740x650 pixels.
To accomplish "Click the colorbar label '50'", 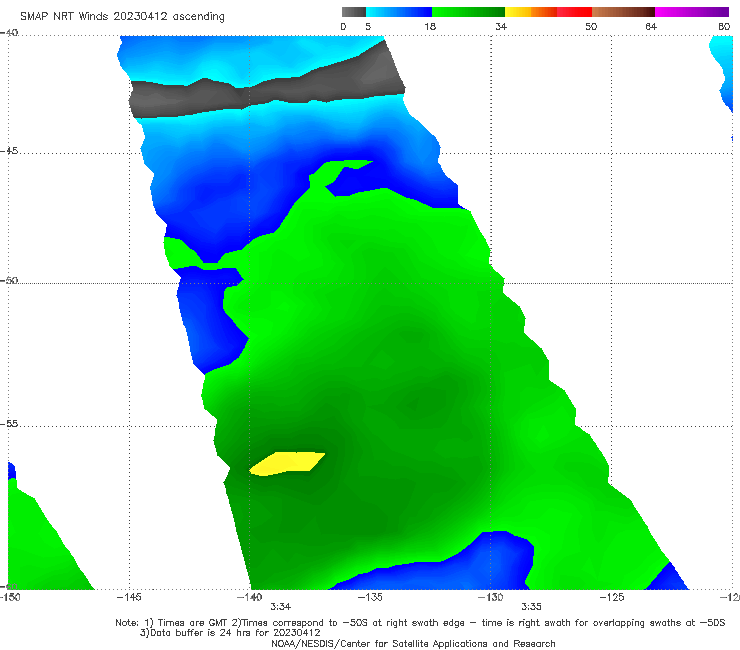I will (591, 26).
